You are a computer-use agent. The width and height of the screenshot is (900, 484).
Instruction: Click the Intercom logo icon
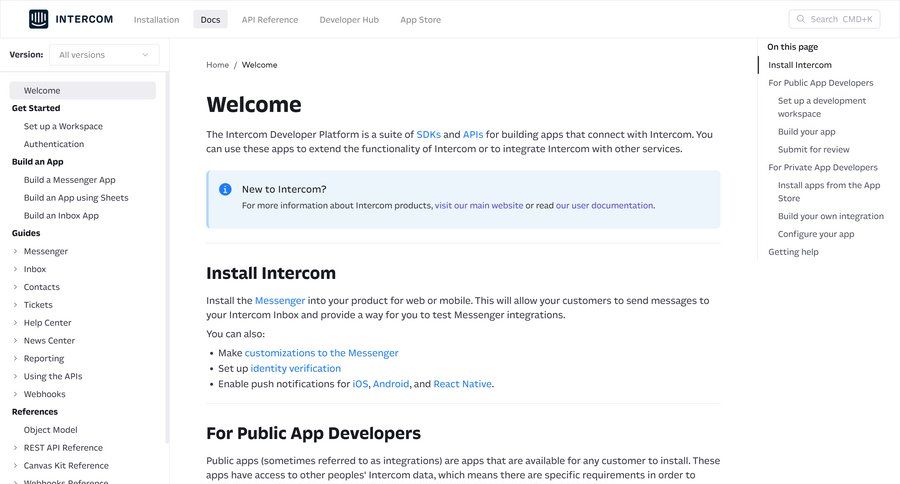click(38, 19)
